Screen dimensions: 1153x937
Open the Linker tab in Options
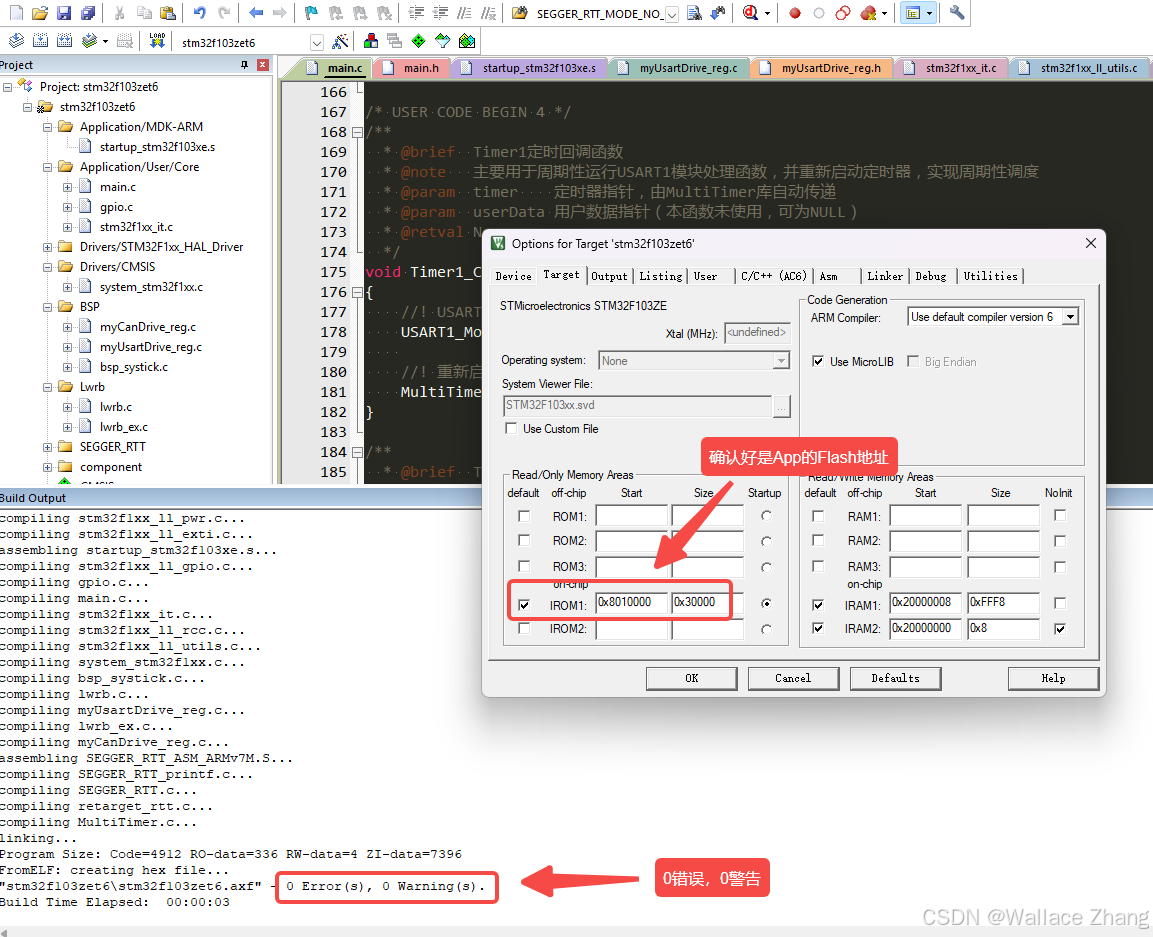point(885,276)
